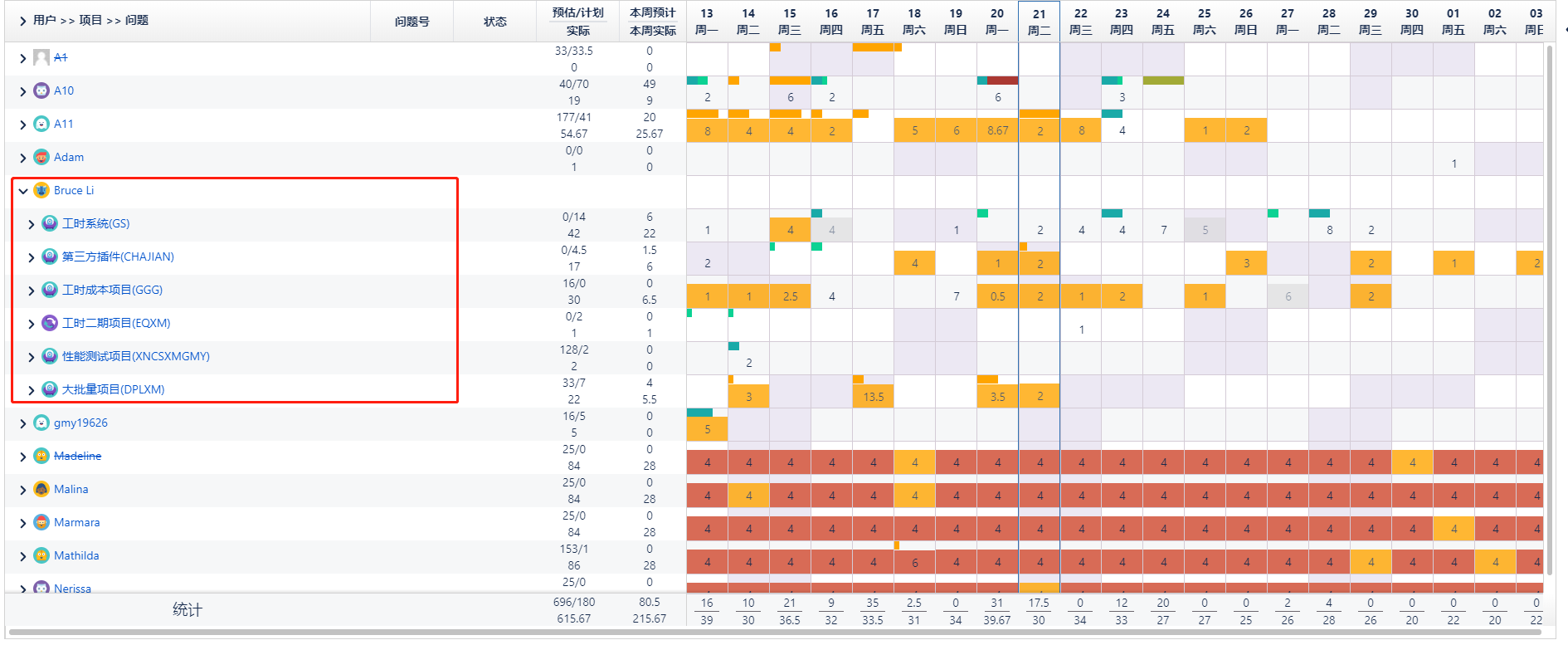Click the Marmara user avatar icon

pos(41,522)
